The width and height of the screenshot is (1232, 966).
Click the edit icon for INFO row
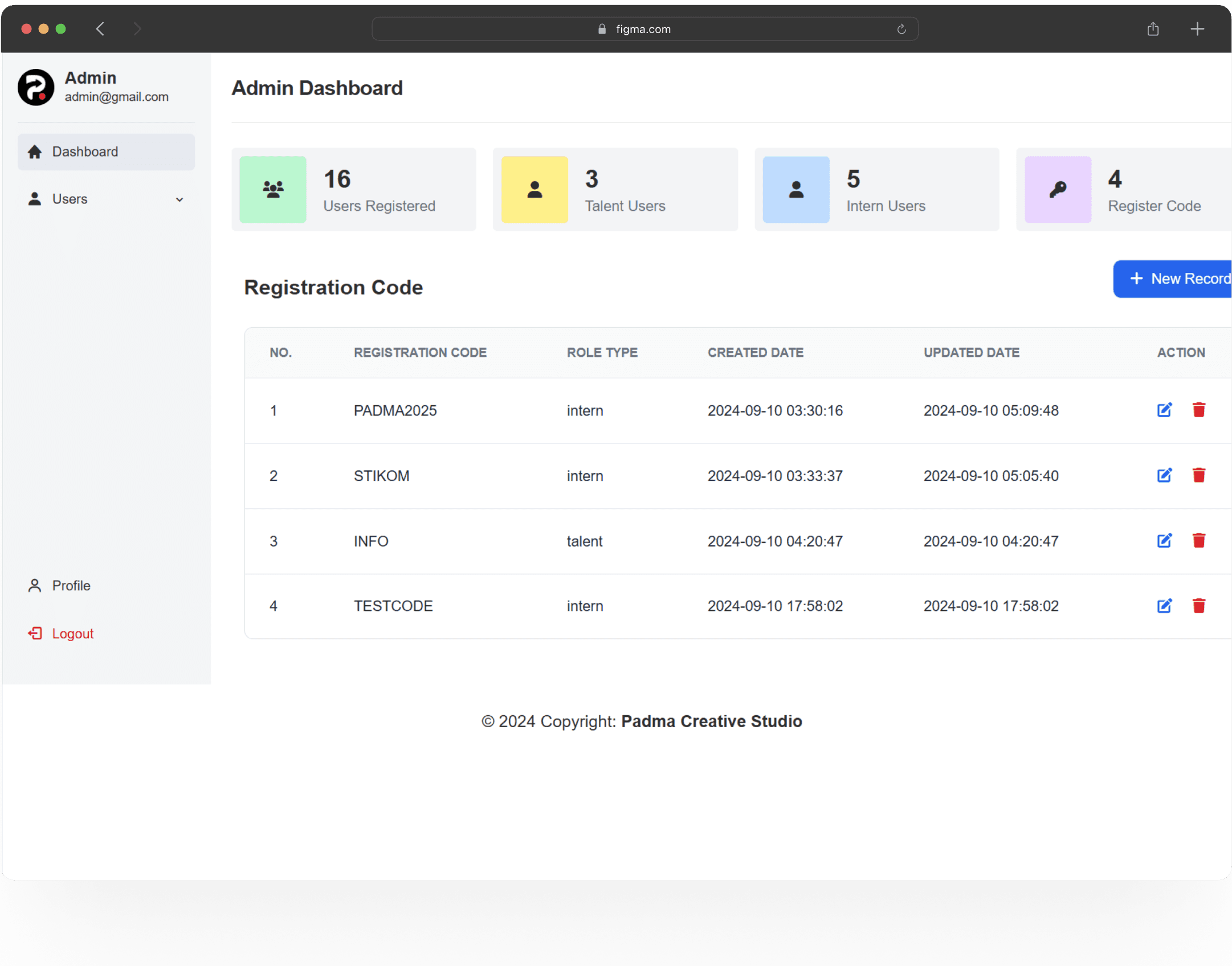click(1164, 541)
